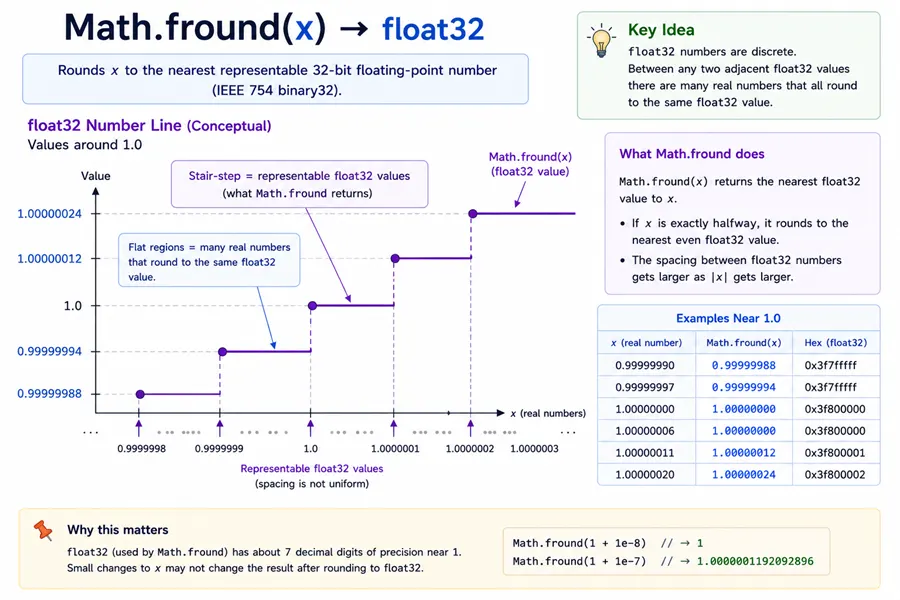Click x-axis tick label 1.0000001
The image size is (900, 600).
pyautogui.click(x=395, y=448)
